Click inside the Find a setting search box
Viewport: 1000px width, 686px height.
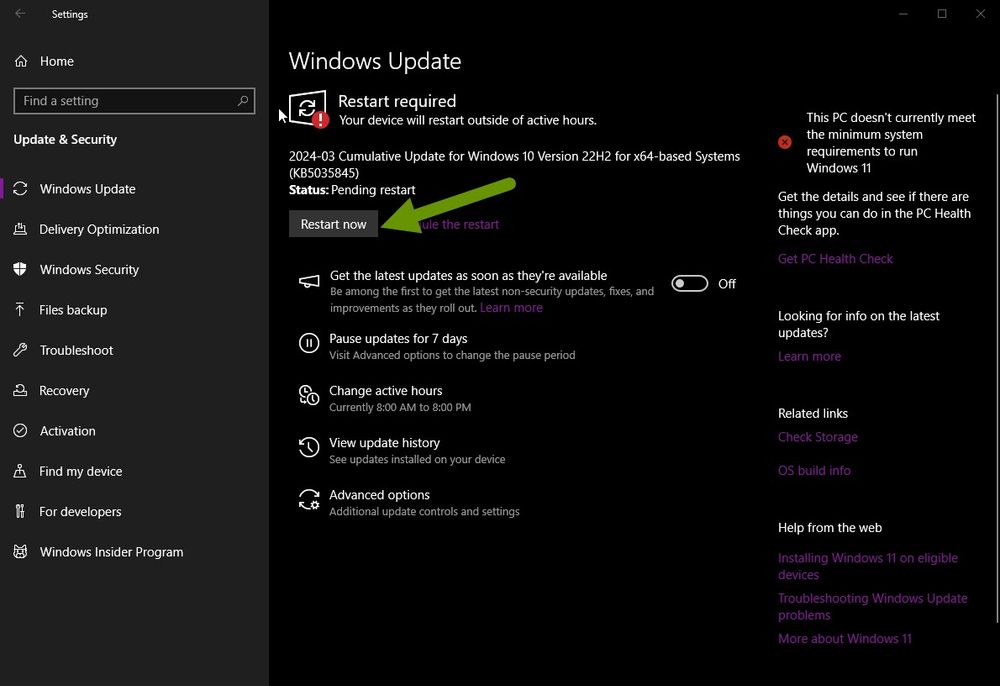click(x=134, y=100)
